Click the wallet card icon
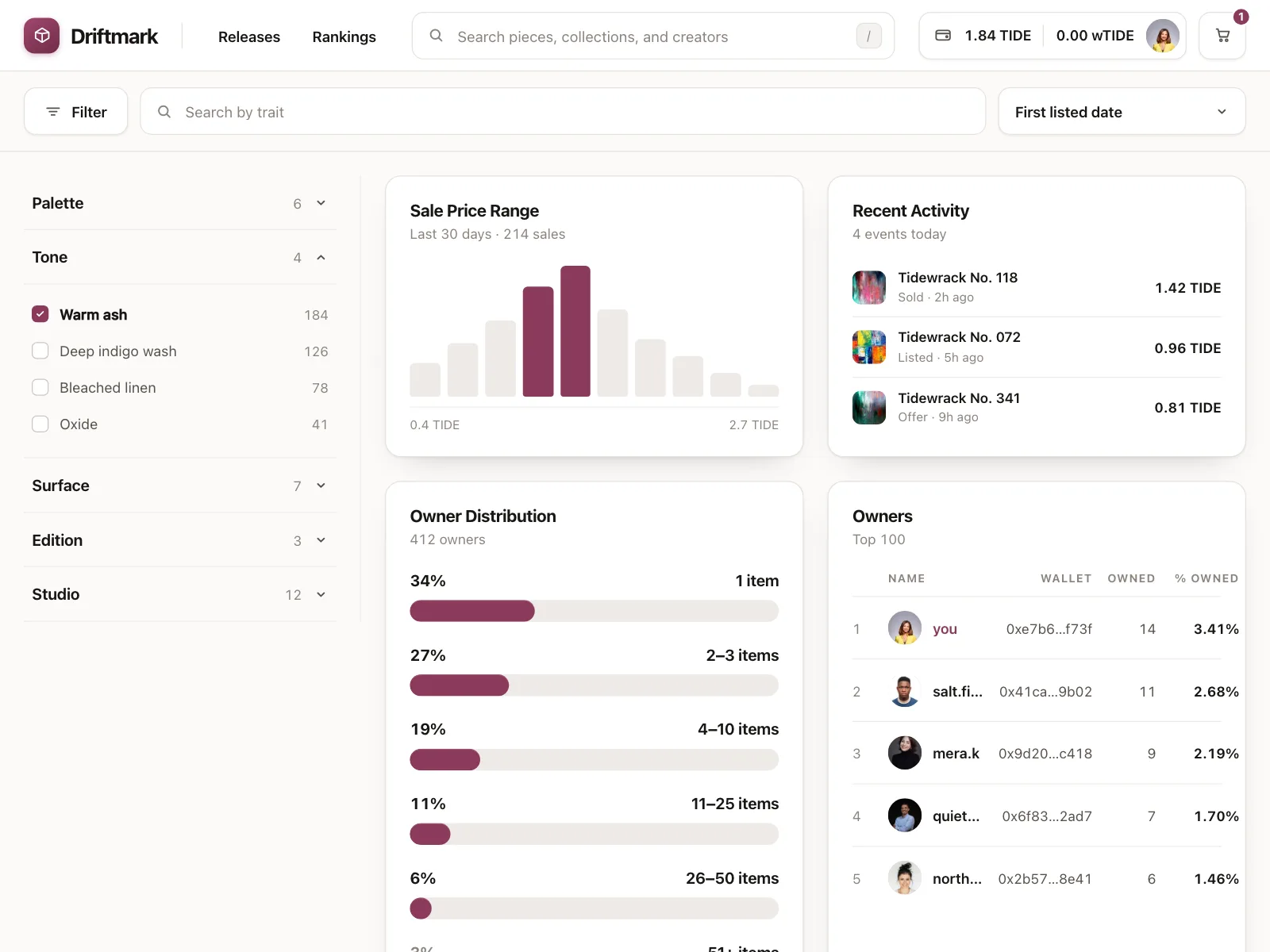Viewport: 1270px width, 952px height. 943,36
